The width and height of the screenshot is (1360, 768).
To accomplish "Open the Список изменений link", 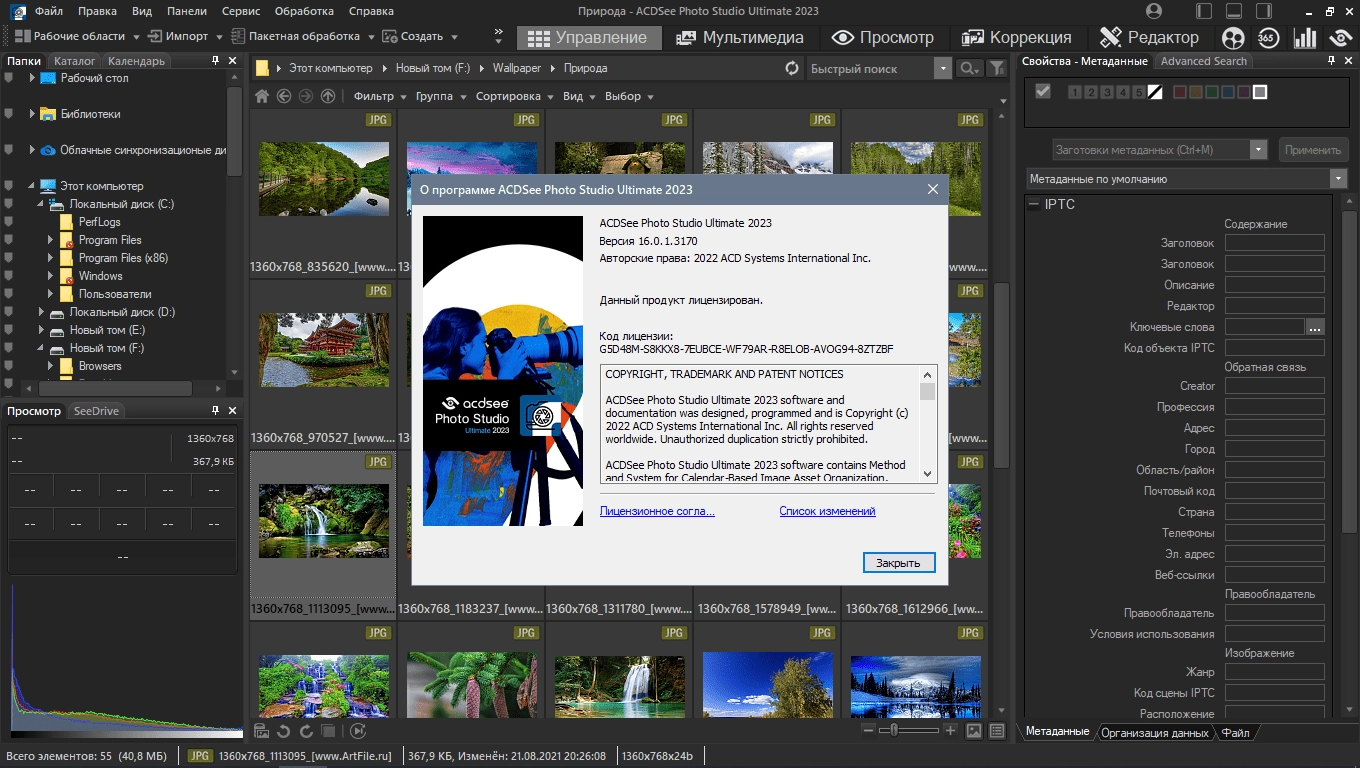I will pos(827,511).
